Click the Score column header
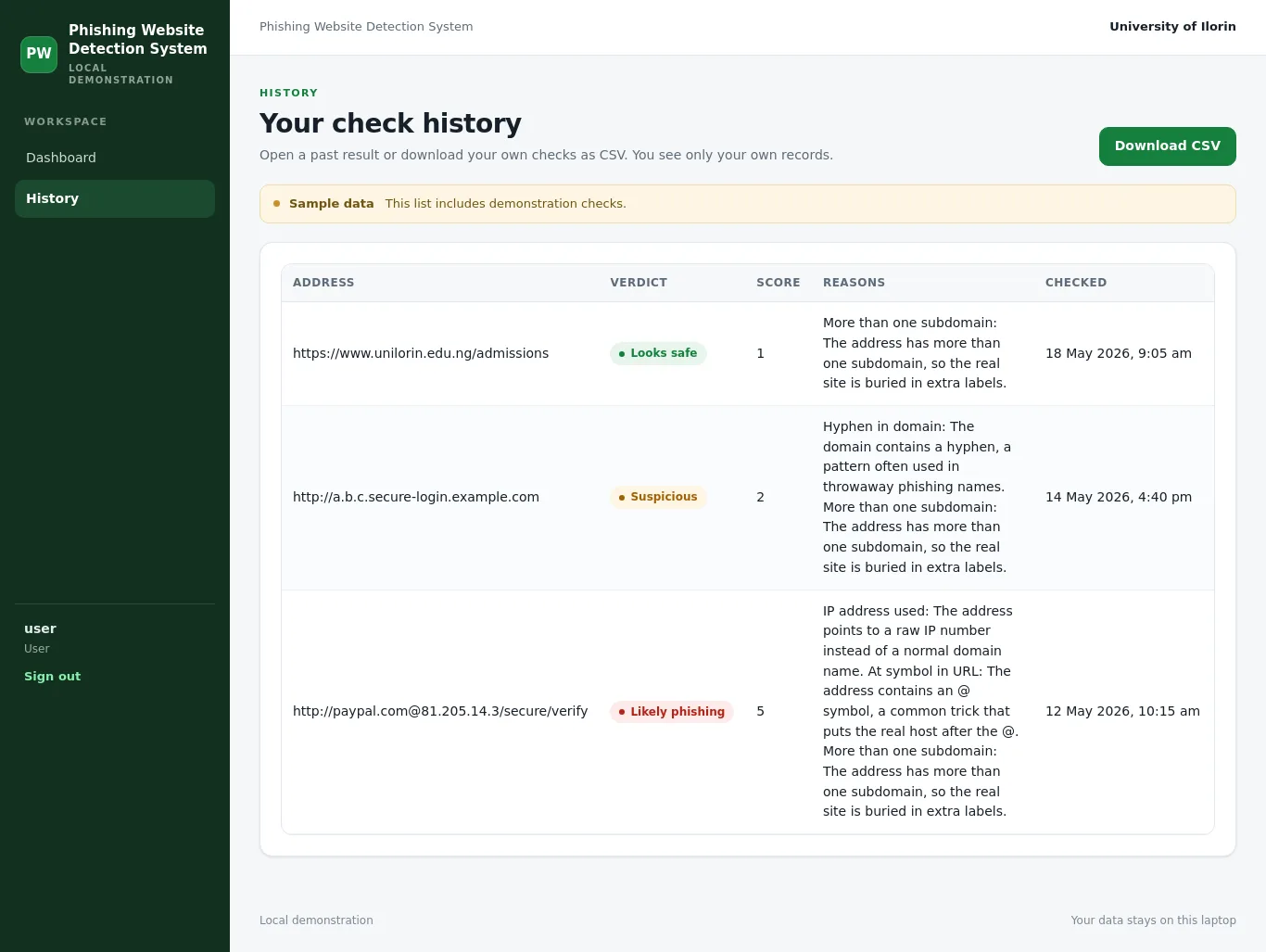Viewport: 1266px width, 952px height. 779,283
